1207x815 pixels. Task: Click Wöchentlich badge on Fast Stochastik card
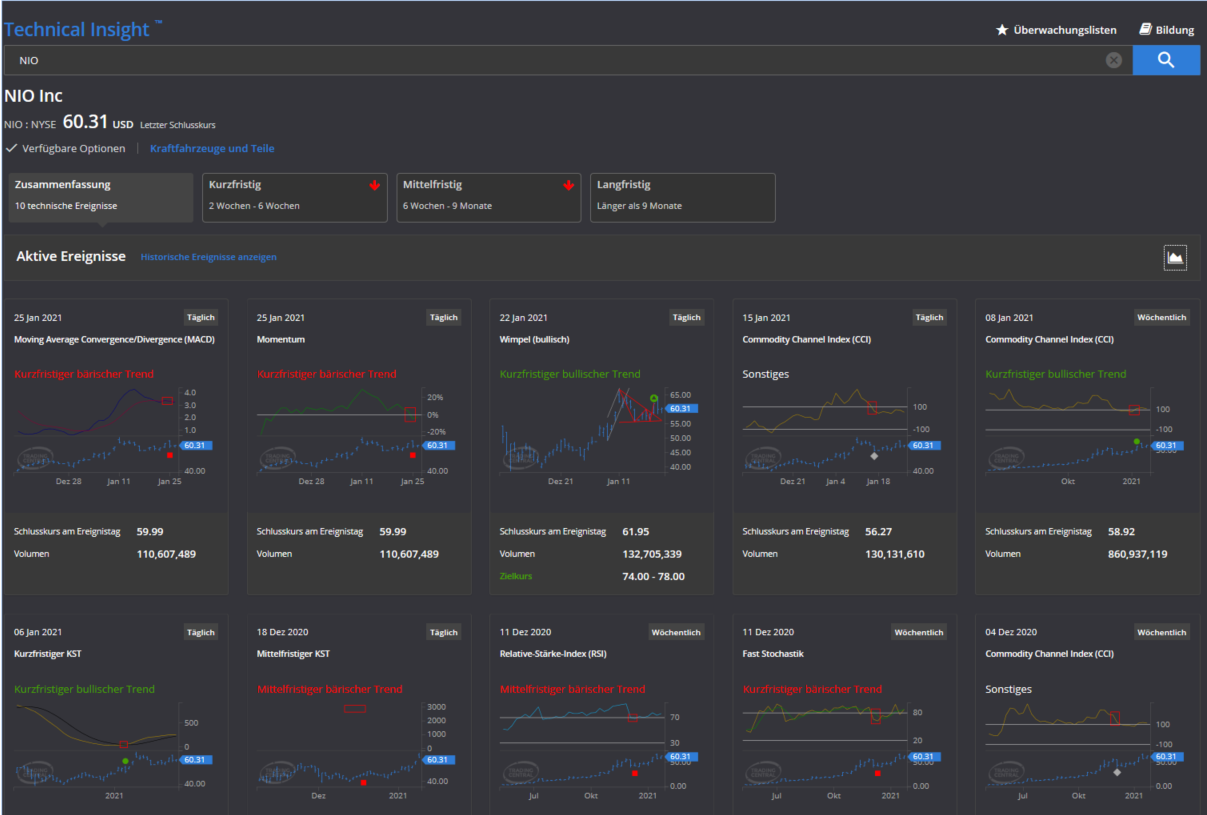919,632
